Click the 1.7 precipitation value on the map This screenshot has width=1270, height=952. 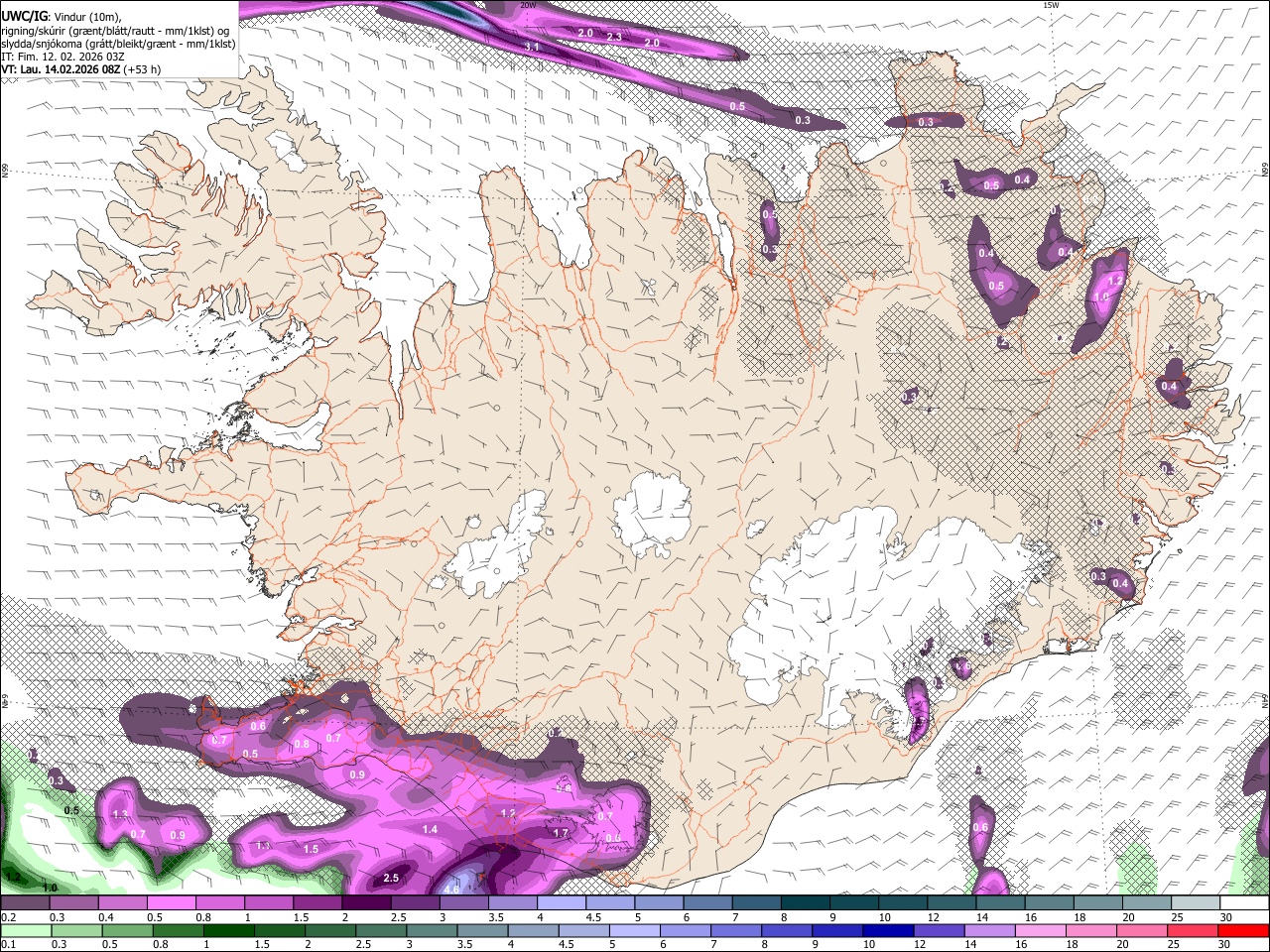tap(561, 834)
